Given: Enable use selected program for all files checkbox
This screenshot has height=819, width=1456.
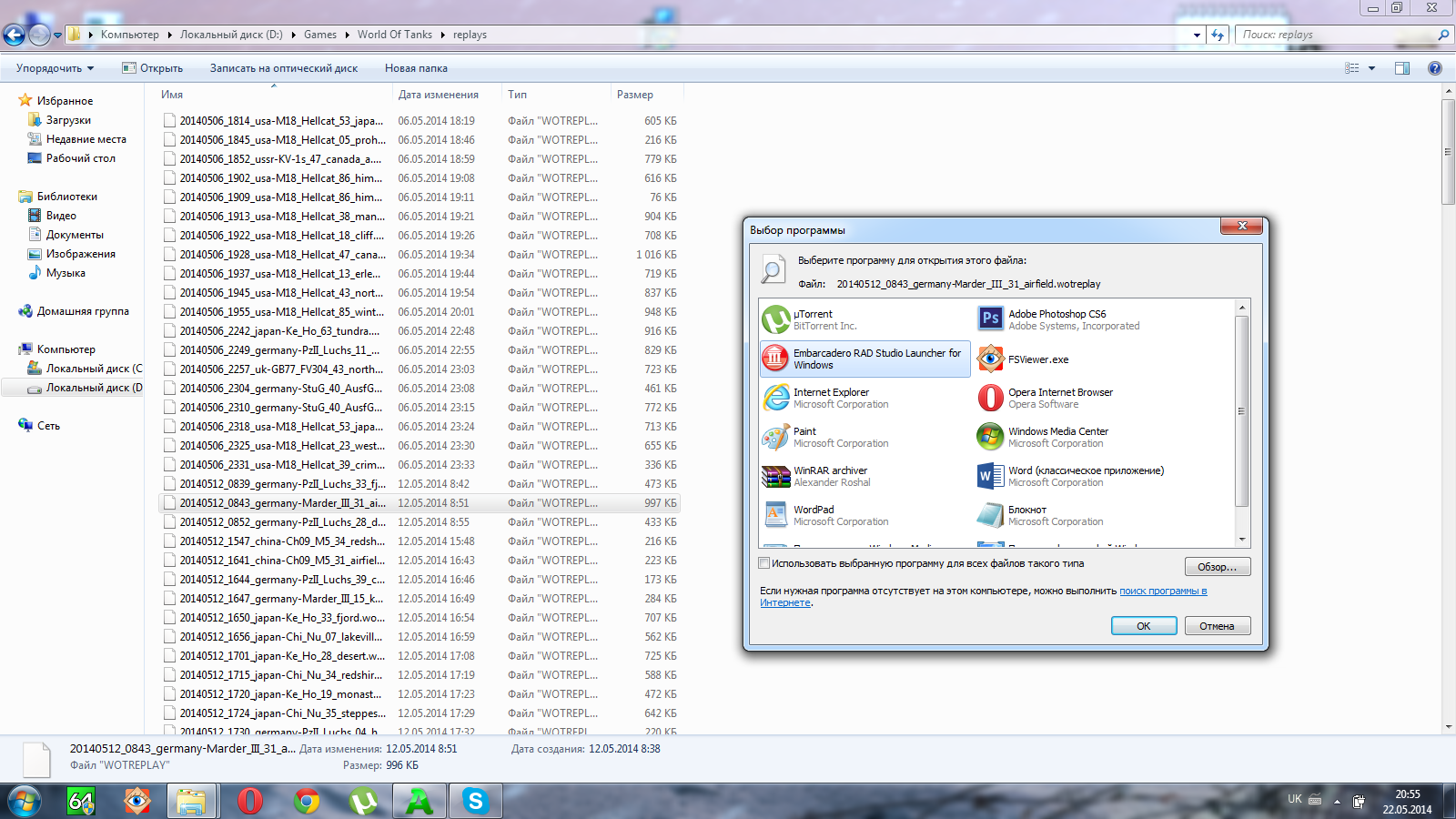Looking at the screenshot, I should tap(764, 563).
